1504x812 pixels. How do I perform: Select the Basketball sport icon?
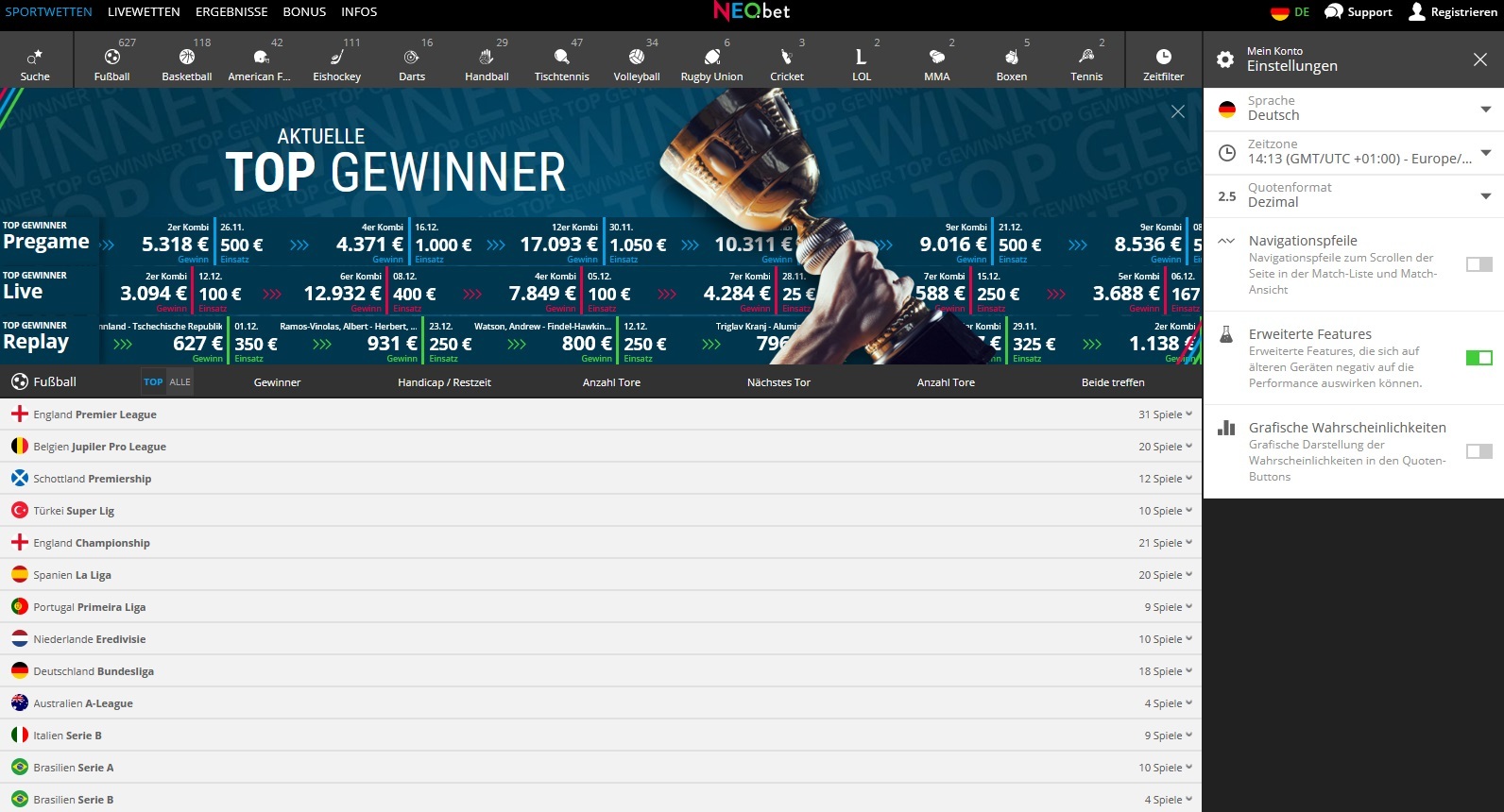click(x=187, y=58)
